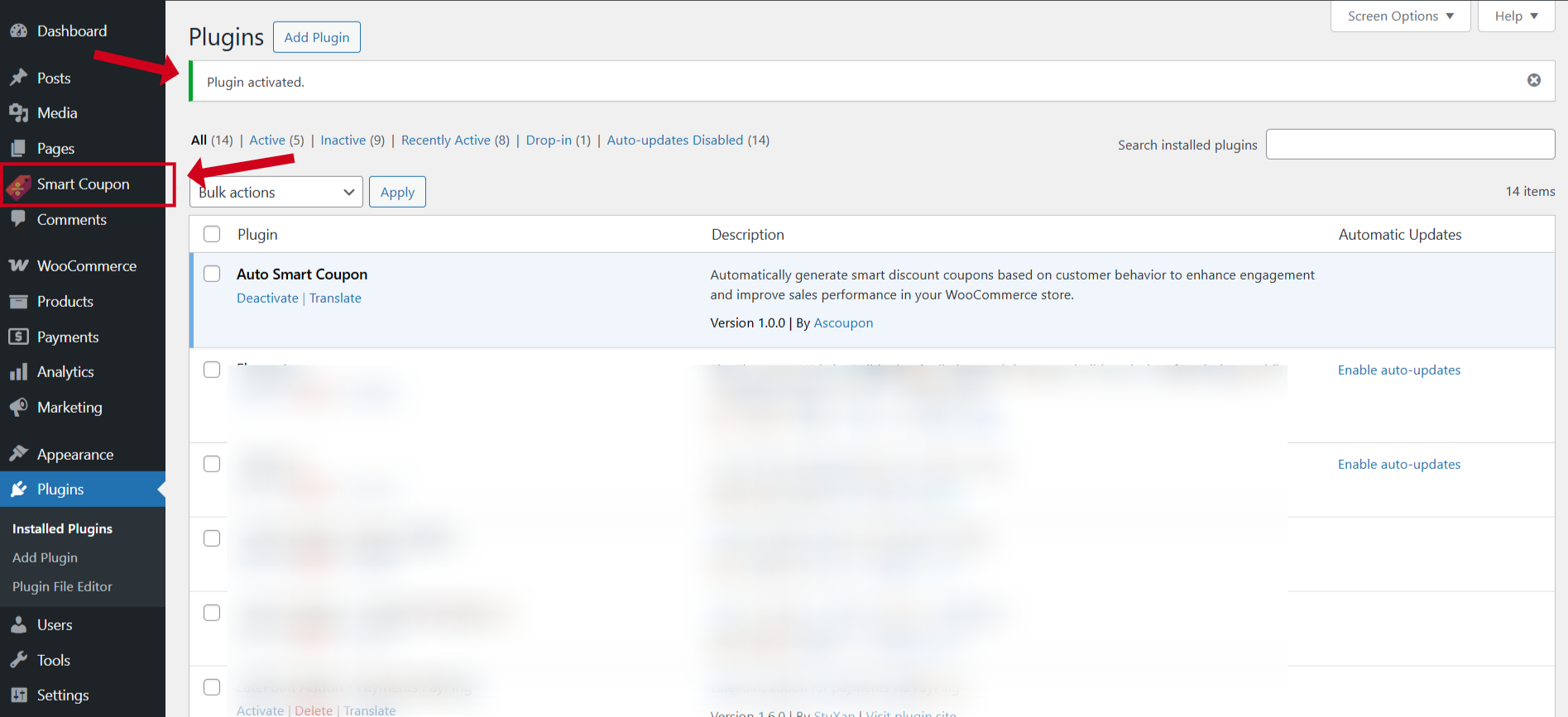
Task: Filter by Inactive (9) plugins
Action: click(352, 140)
